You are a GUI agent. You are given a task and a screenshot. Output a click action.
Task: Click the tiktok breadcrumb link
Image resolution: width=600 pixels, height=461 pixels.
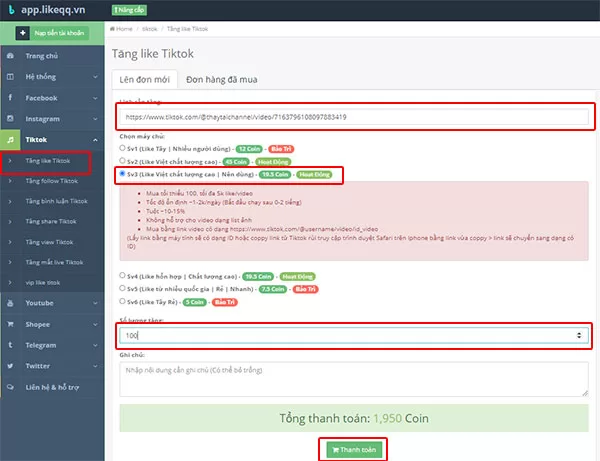click(150, 29)
